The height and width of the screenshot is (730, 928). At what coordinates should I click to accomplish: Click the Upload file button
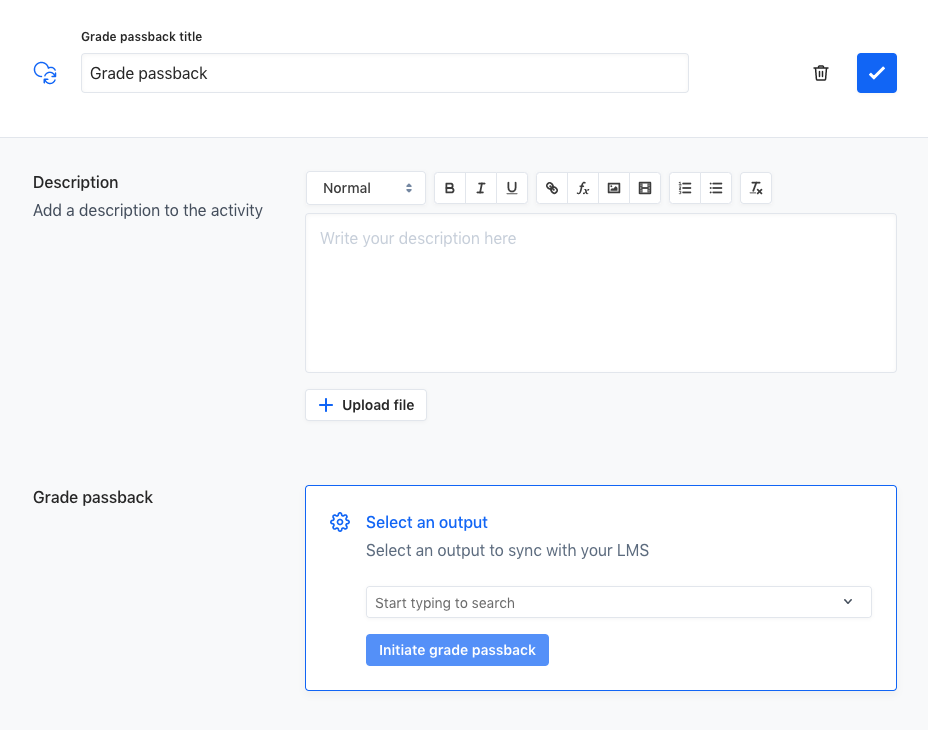click(365, 404)
